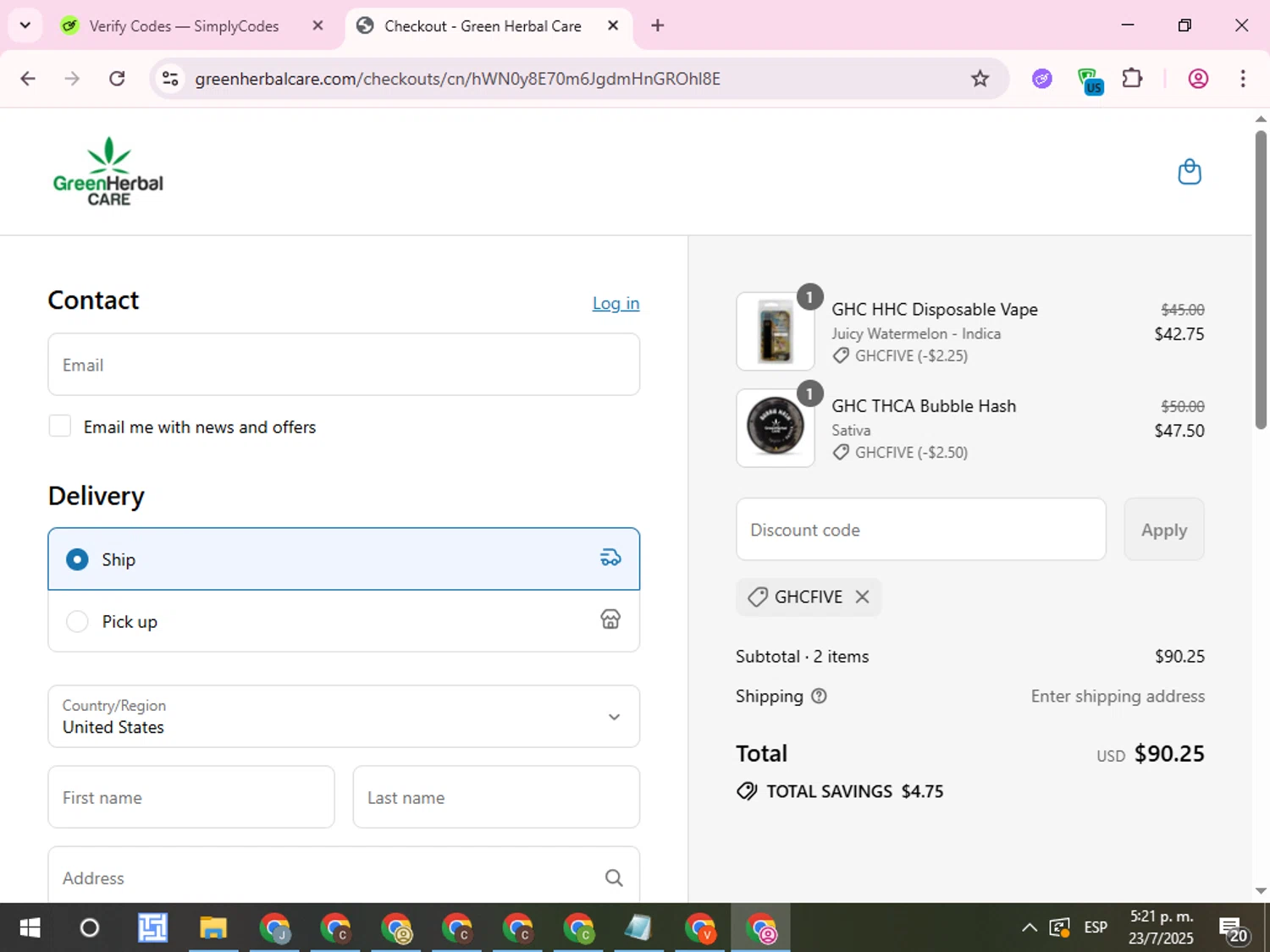Open File Explorer from taskbar
The height and width of the screenshot is (952, 1270).
213,928
